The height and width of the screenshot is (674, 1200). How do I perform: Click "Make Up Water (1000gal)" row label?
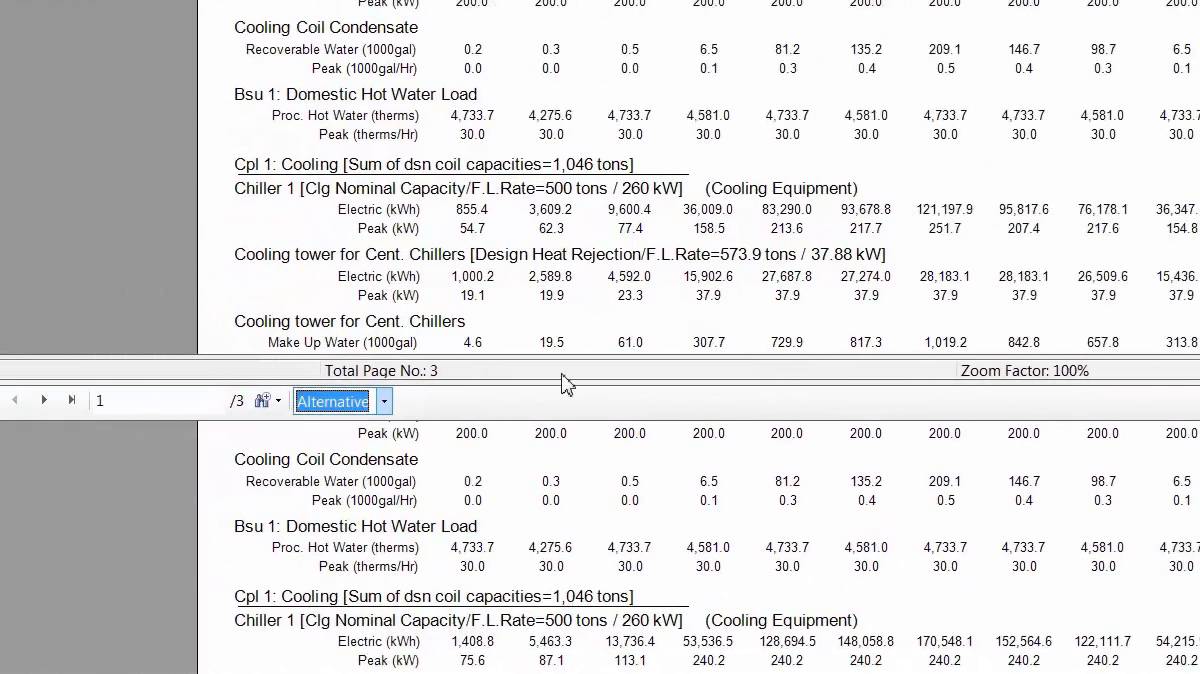[343, 342]
